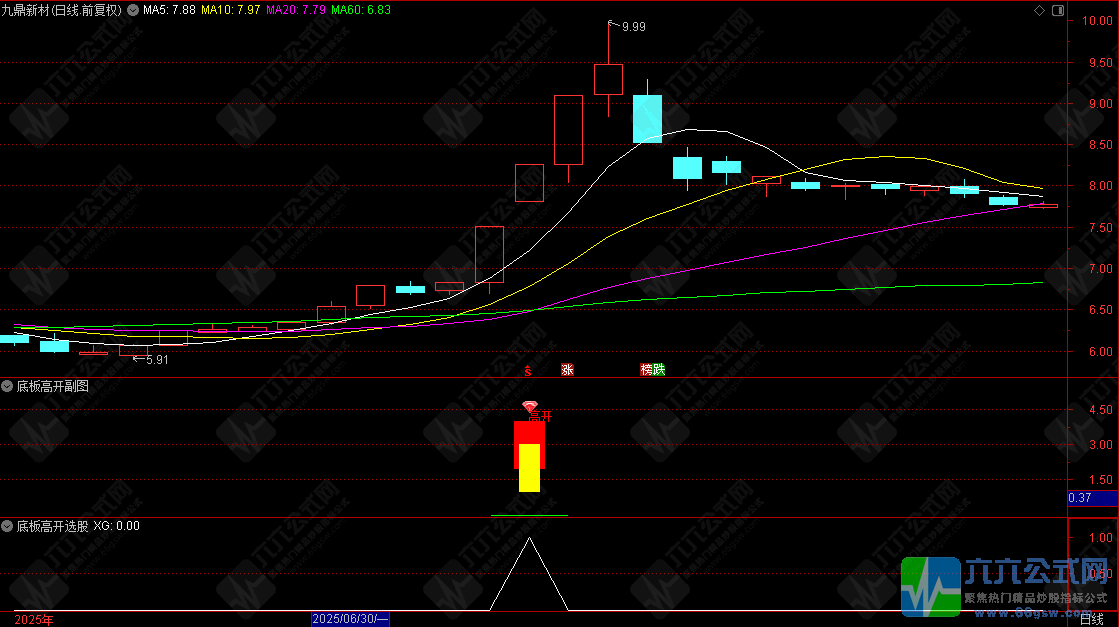Click the large cyan candlestick after the peak
Image resolution: width=1119 pixels, height=627 pixels.
click(x=647, y=118)
